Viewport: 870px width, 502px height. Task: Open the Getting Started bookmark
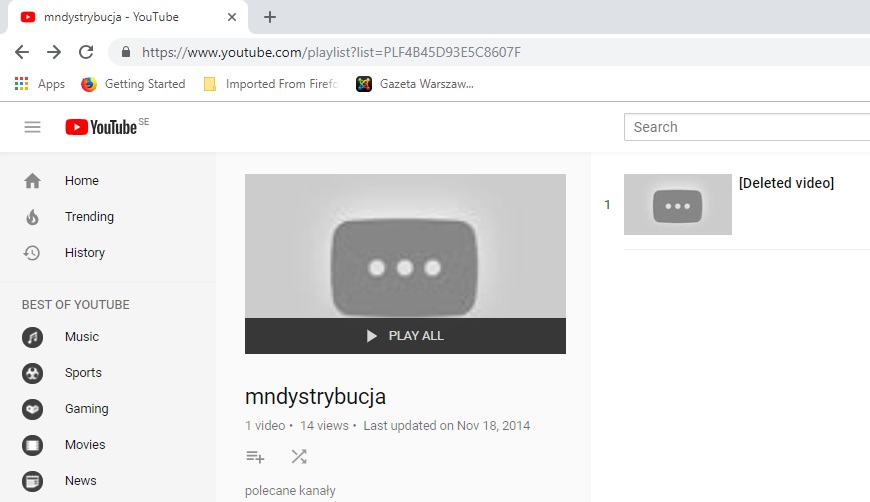click(134, 84)
